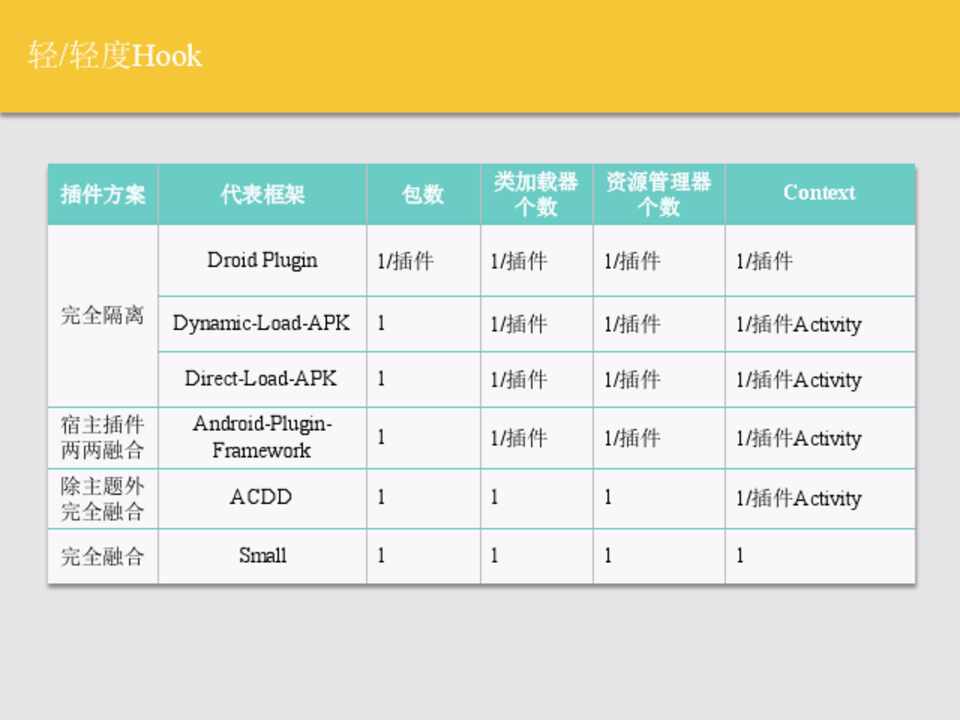
Task: Click the slide title 轻/轻度Hook
Action: [115, 55]
